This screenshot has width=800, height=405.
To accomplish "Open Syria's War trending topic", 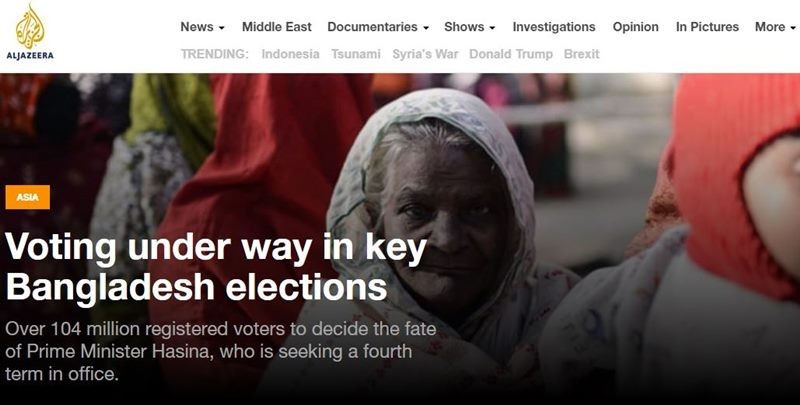I will click(x=425, y=54).
